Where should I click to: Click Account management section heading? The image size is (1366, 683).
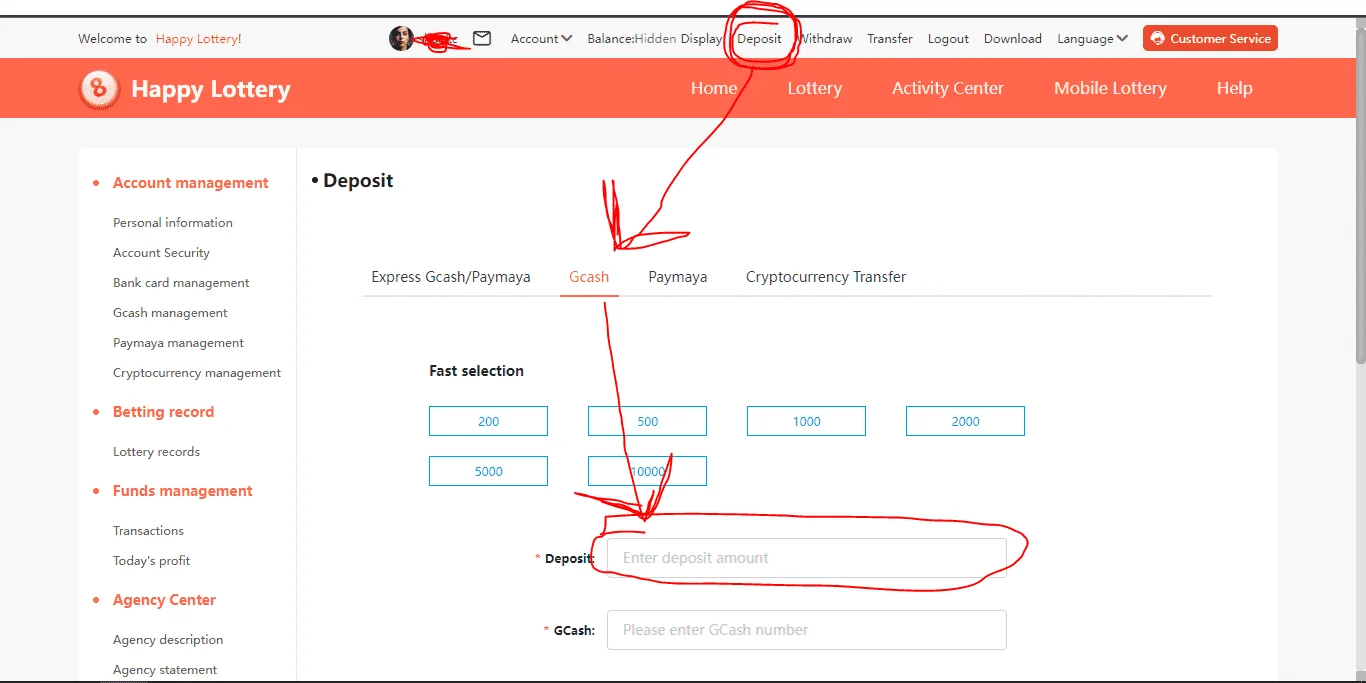tap(191, 183)
